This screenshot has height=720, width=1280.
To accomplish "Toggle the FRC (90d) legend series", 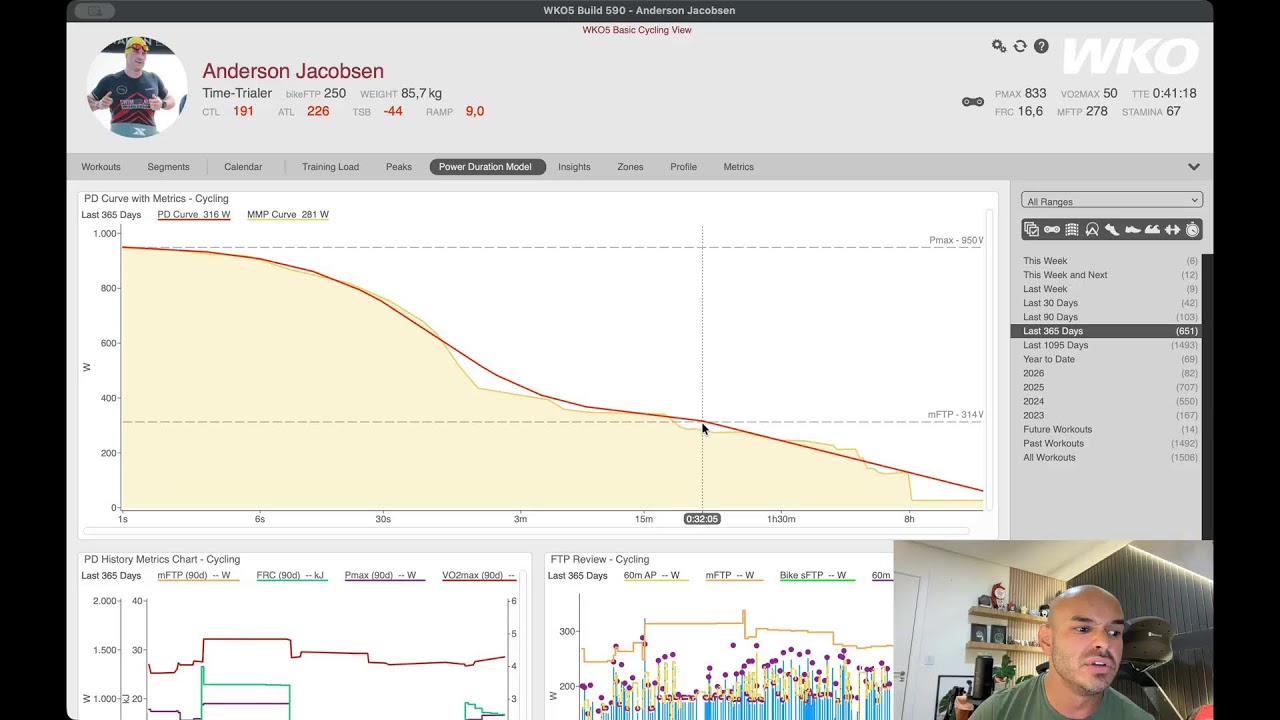I will coord(290,576).
